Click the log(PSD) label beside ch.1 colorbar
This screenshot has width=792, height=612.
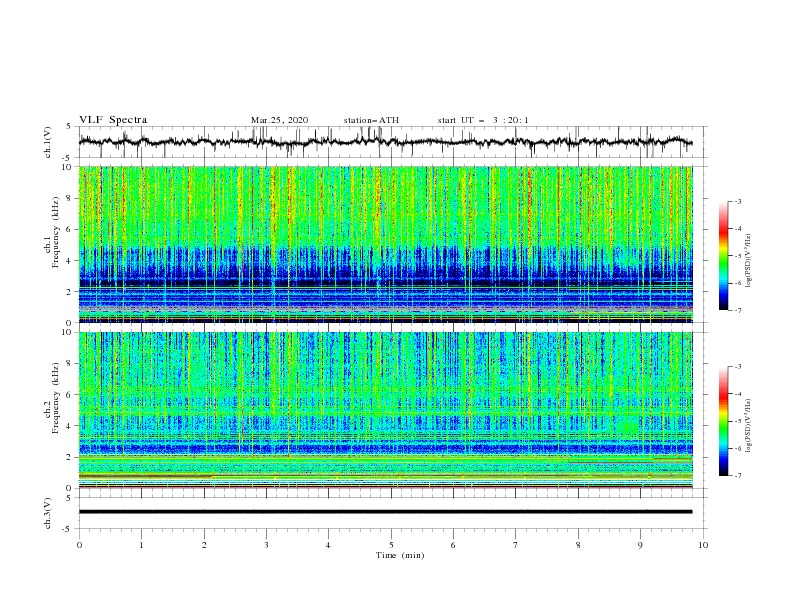click(749, 260)
